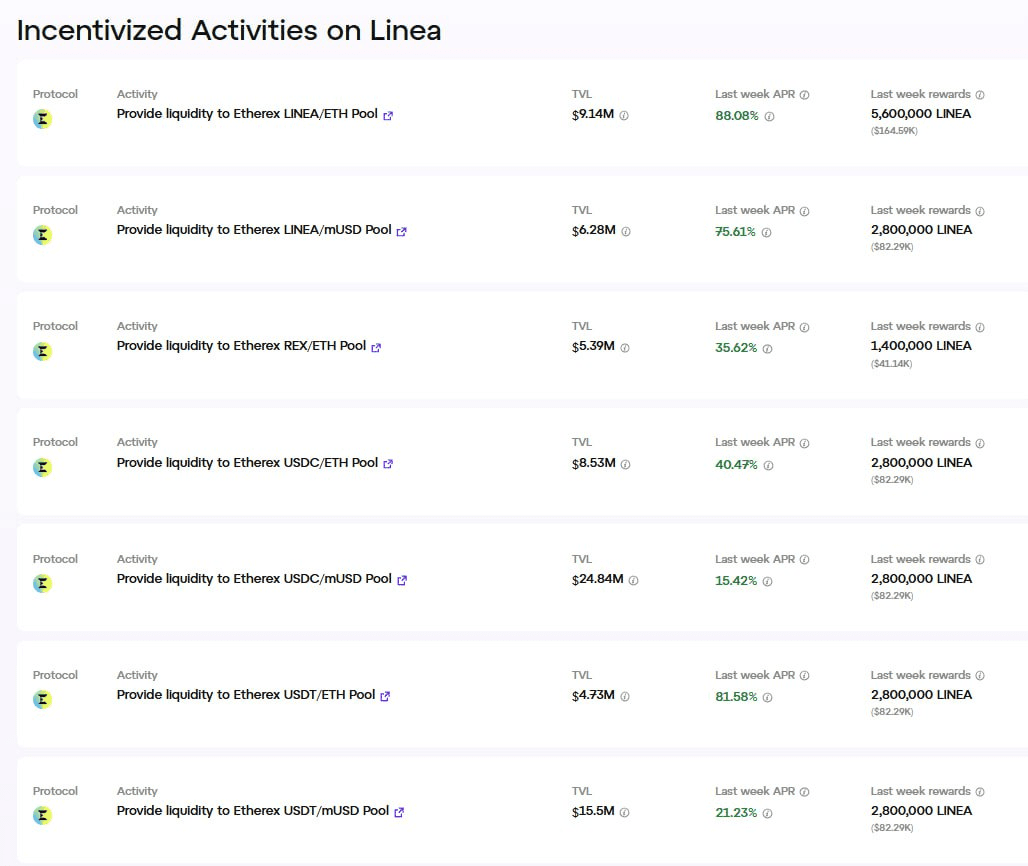Click Last week rewards header info icon in USDT/ETH row
The width and height of the screenshot is (1028, 866).
pyautogui.click(x=980, y=676)
